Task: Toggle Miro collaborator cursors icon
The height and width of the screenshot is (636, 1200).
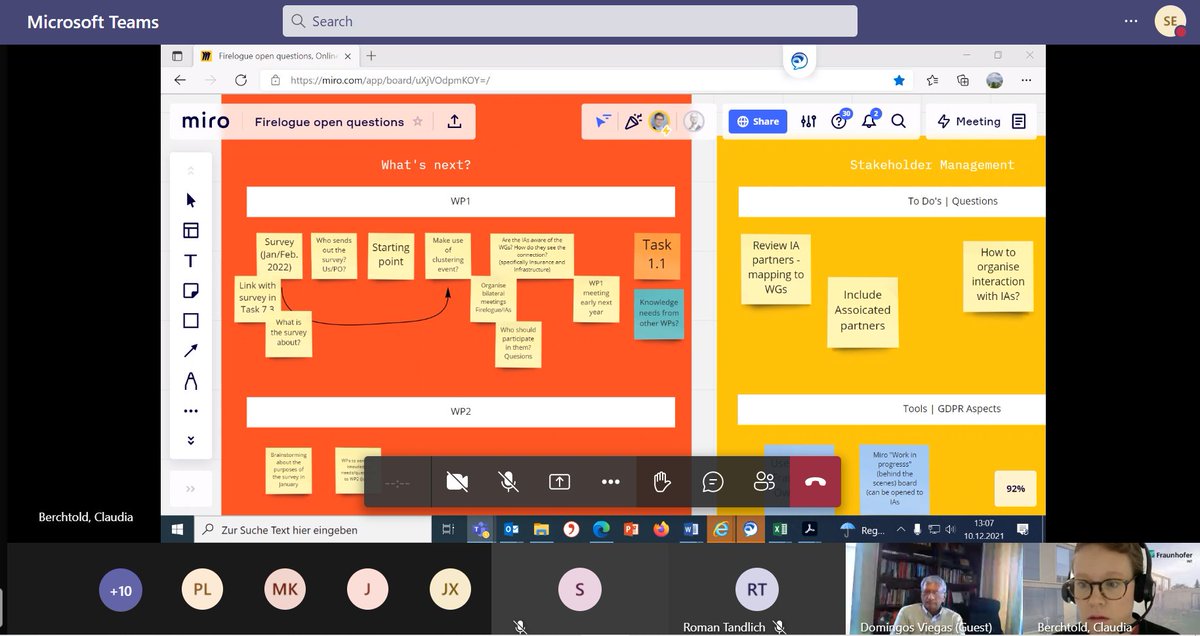Action: click(x=602, y=121)
